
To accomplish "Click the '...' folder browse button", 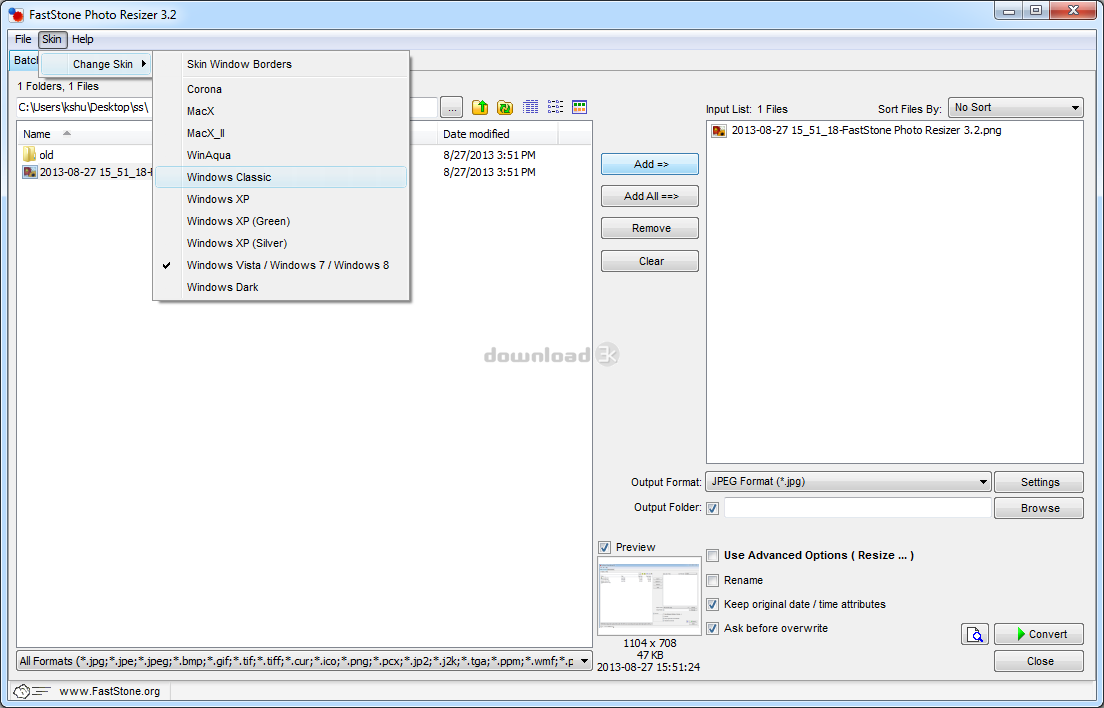I will coord(451,108).
